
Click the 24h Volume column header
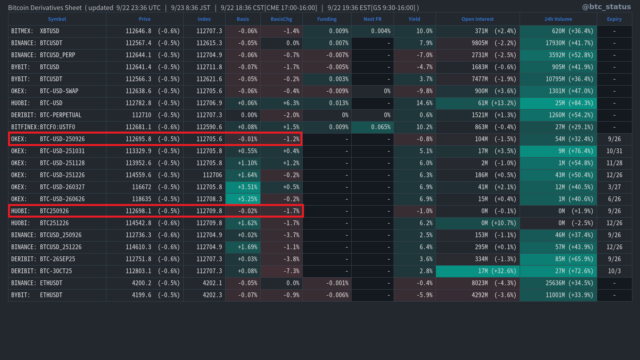pyautogui.click(x=558, y=19)
